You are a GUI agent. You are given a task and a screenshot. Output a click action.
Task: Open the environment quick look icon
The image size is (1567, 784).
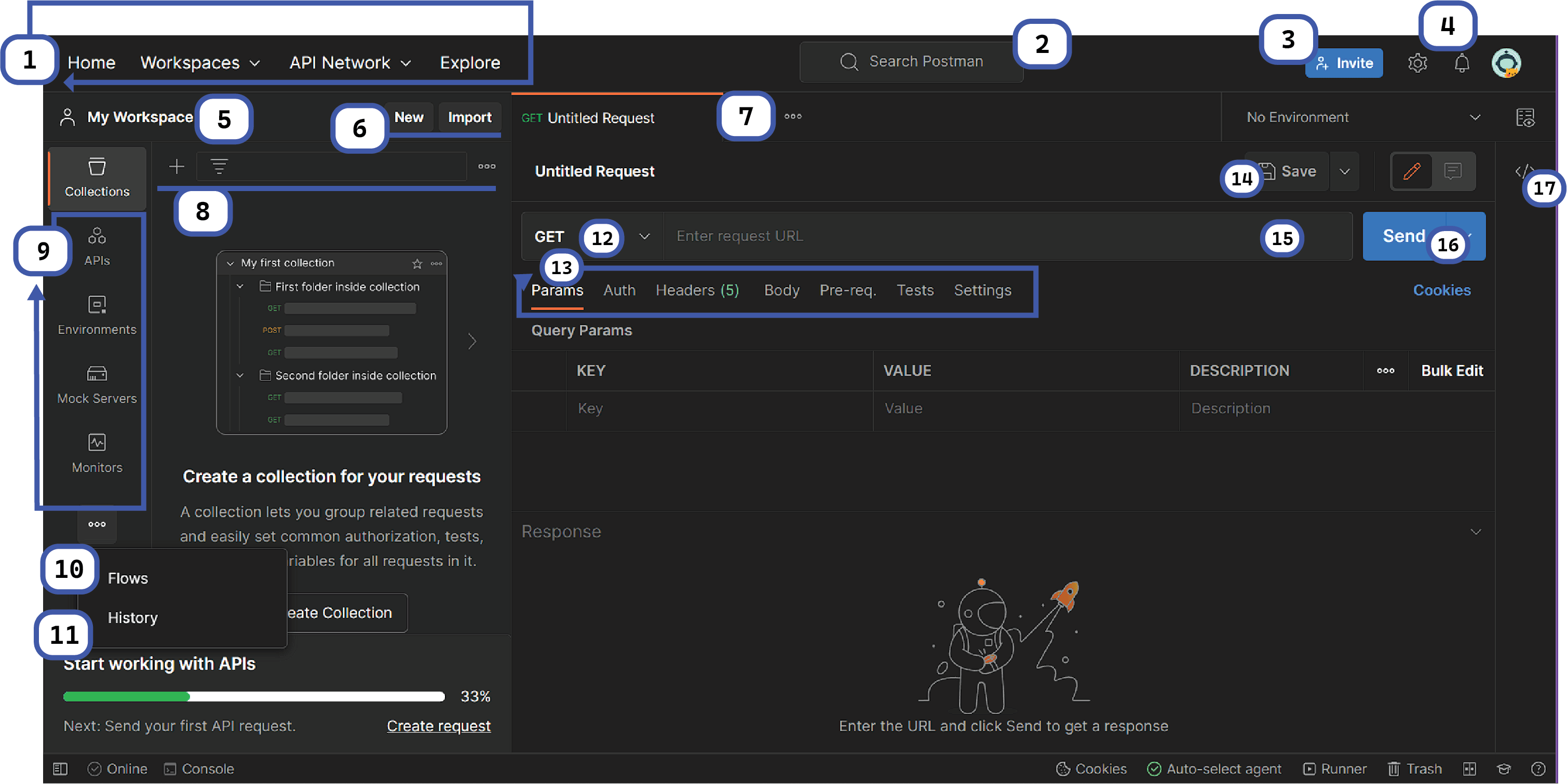(1525, 117)
